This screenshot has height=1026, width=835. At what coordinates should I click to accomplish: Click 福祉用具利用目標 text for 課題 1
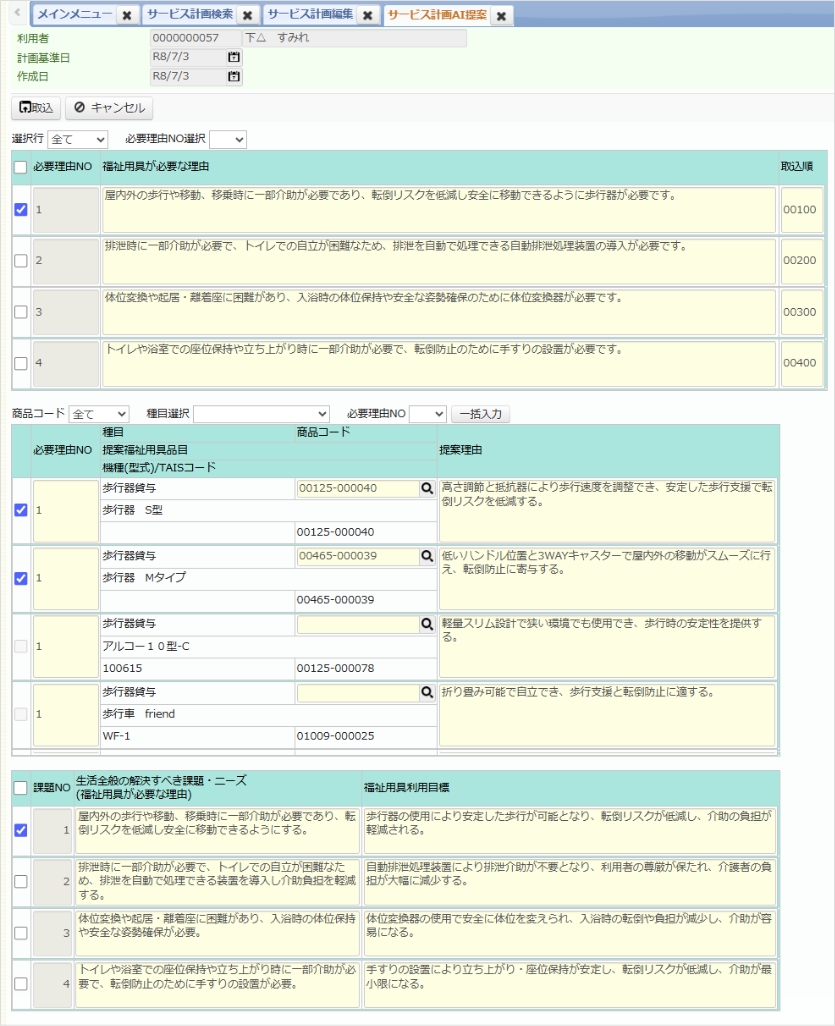pos(570,830)
